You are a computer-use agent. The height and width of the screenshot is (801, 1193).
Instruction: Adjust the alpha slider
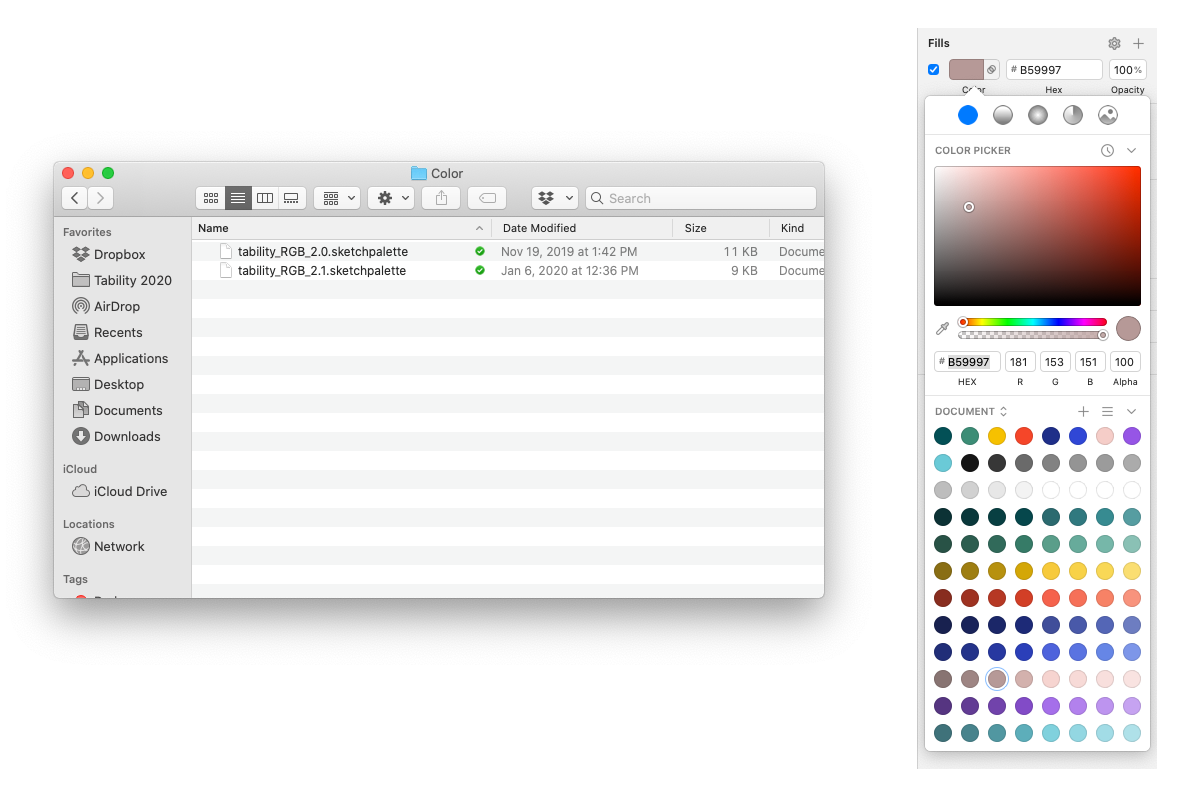point(1033,335)
